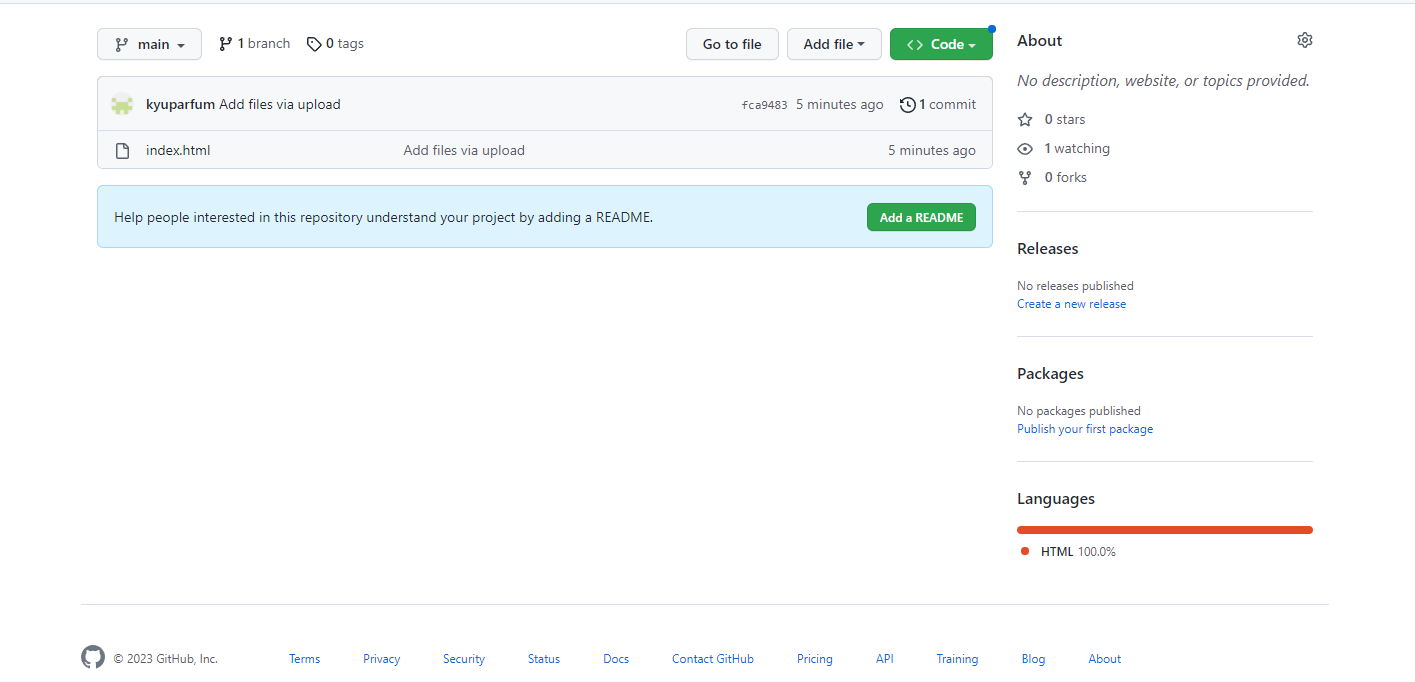Image resolution: width=1415 pixels, height=682 pixels.
Task: Open the green Code dropdown
Action: coord(941,44)
